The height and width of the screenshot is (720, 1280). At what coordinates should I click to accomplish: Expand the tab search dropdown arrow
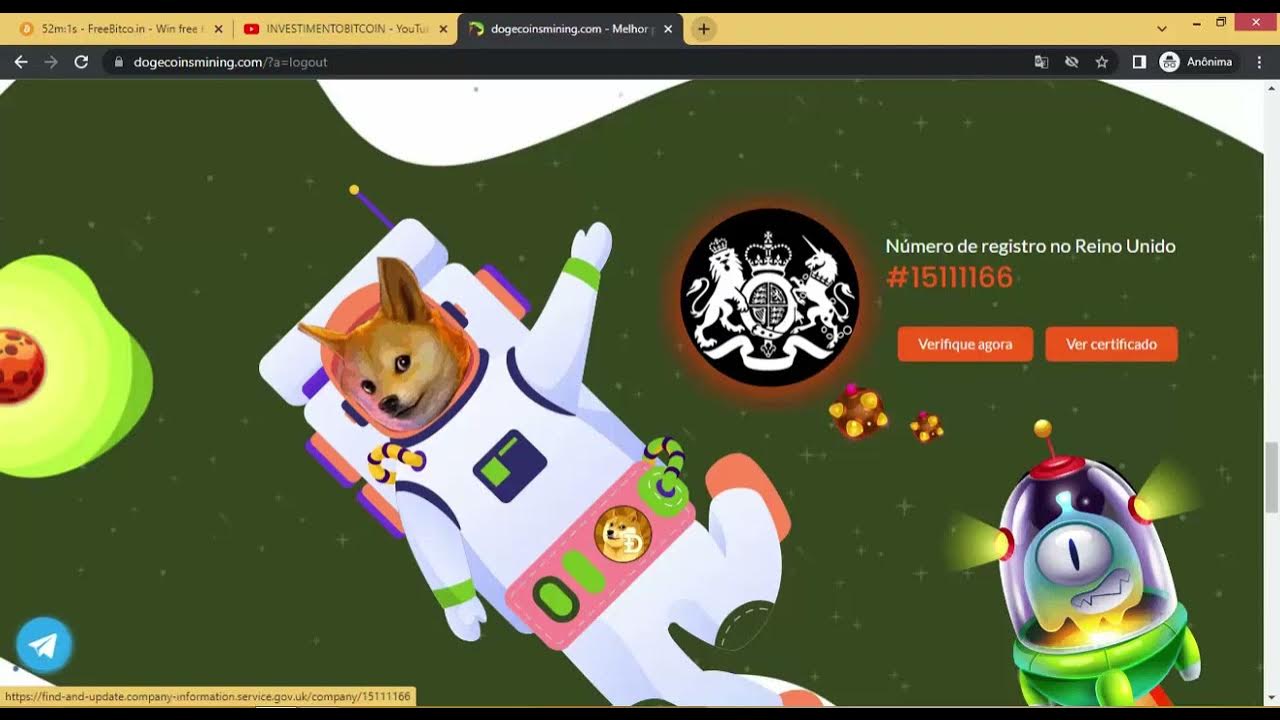(x=1162, y=29)
